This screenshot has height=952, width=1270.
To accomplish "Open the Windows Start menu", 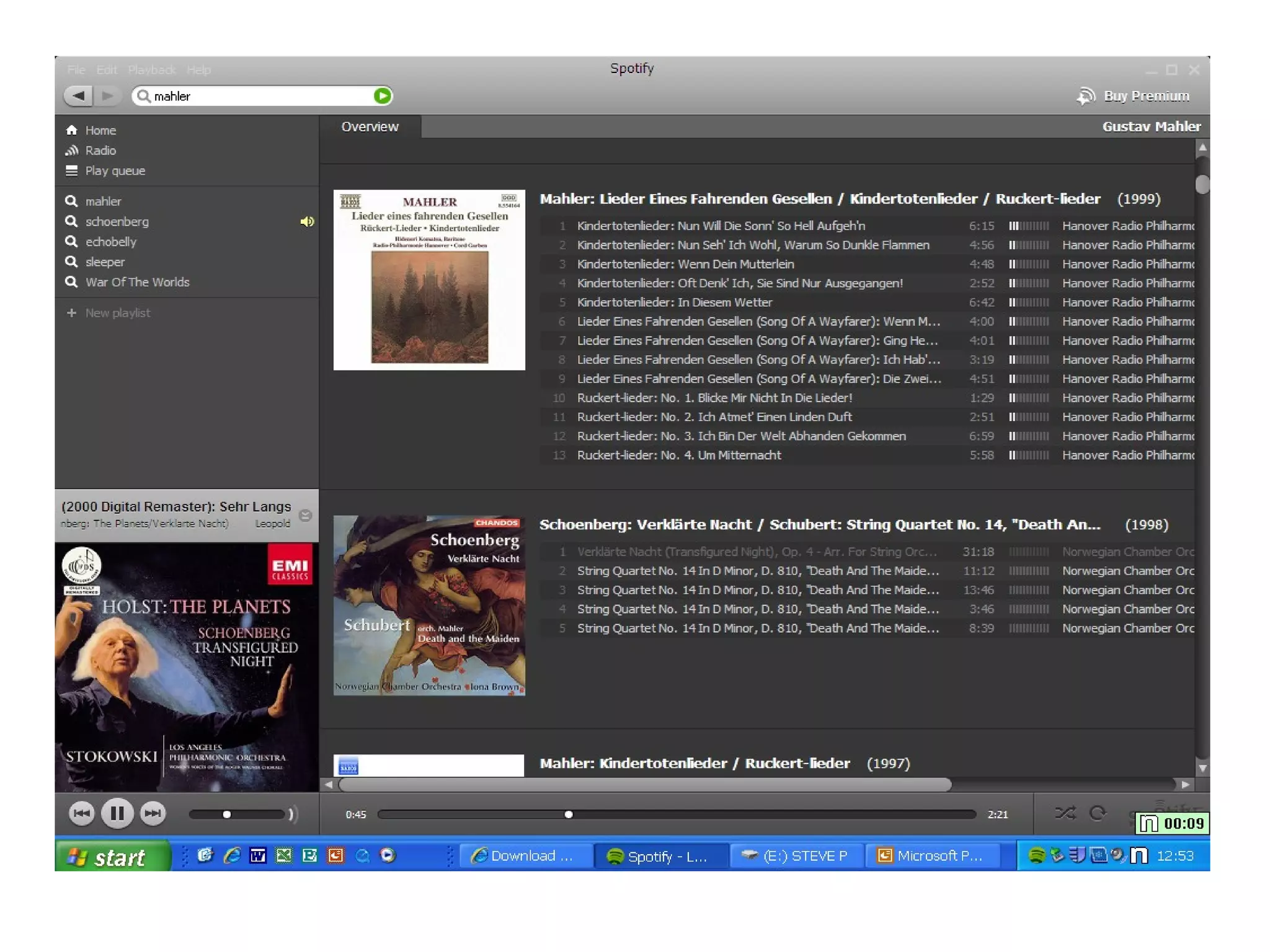I will tap(112, 857).
